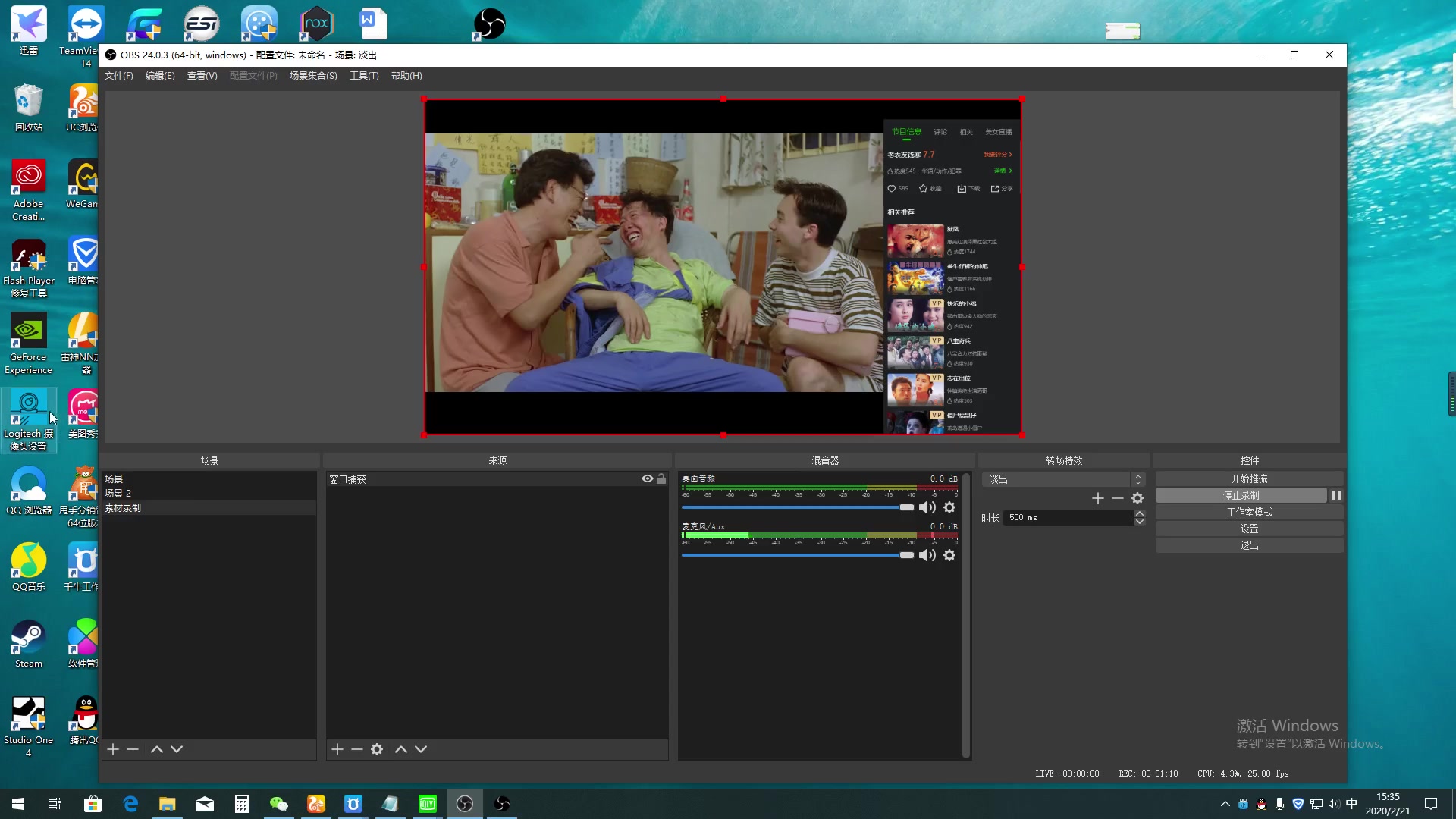This screenshot has width=1456, height=819.
Task: Add configurable transition with plus icon
Action: coord(1097,498)
